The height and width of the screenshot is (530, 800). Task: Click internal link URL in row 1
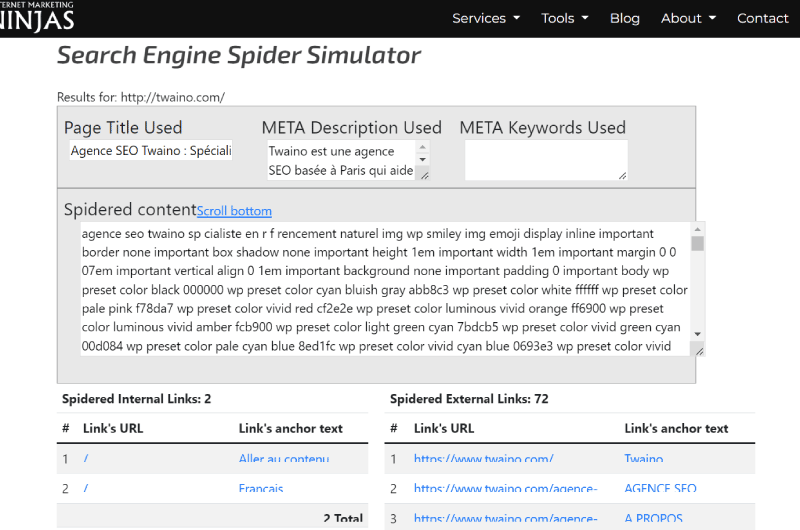click(x=86, y=459)
